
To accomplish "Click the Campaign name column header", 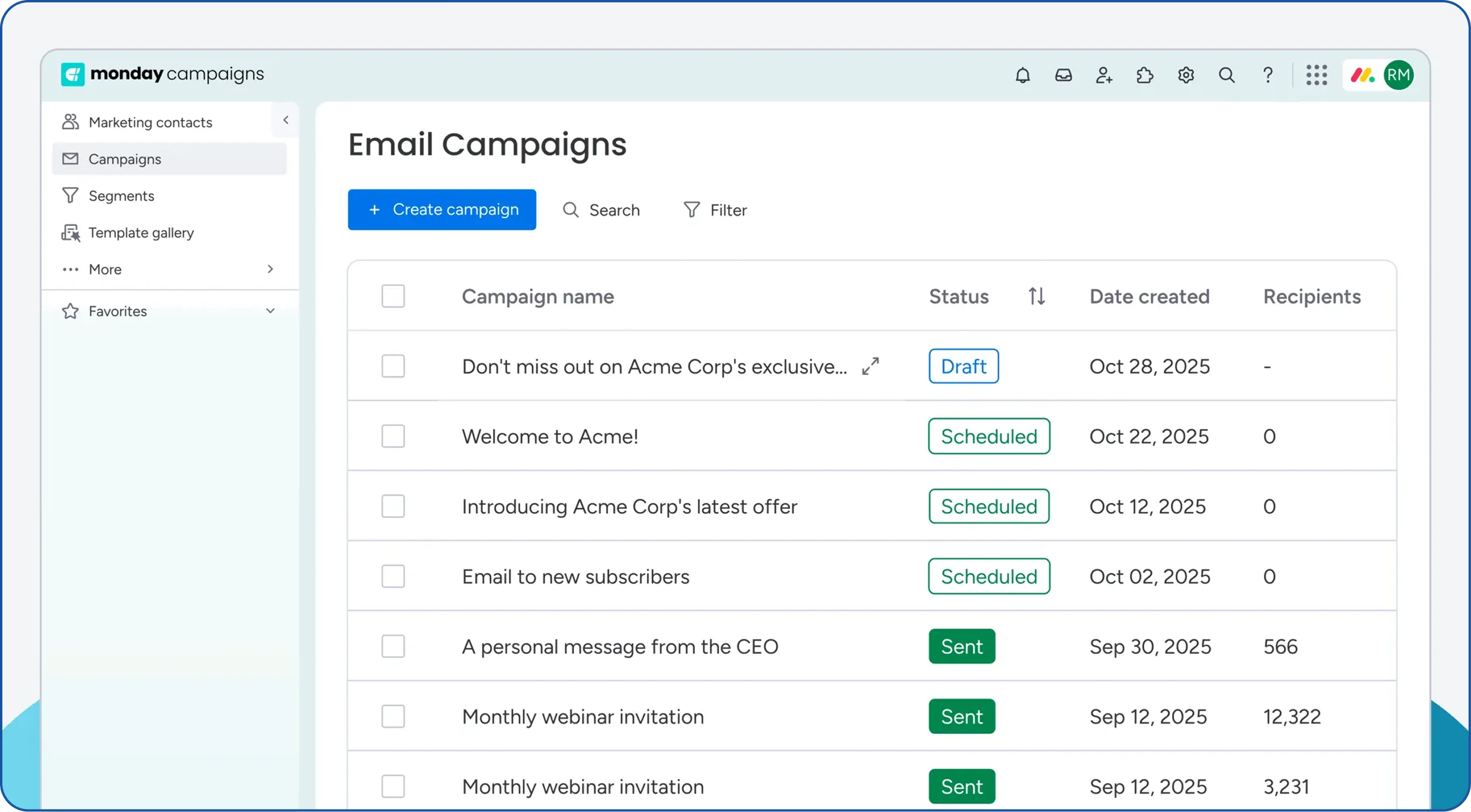I will tap(537, 296).
